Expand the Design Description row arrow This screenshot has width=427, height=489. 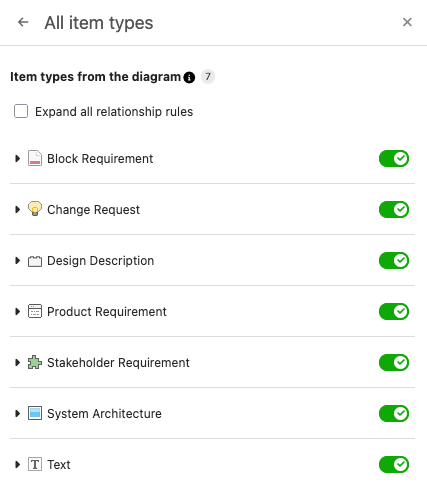17,260
